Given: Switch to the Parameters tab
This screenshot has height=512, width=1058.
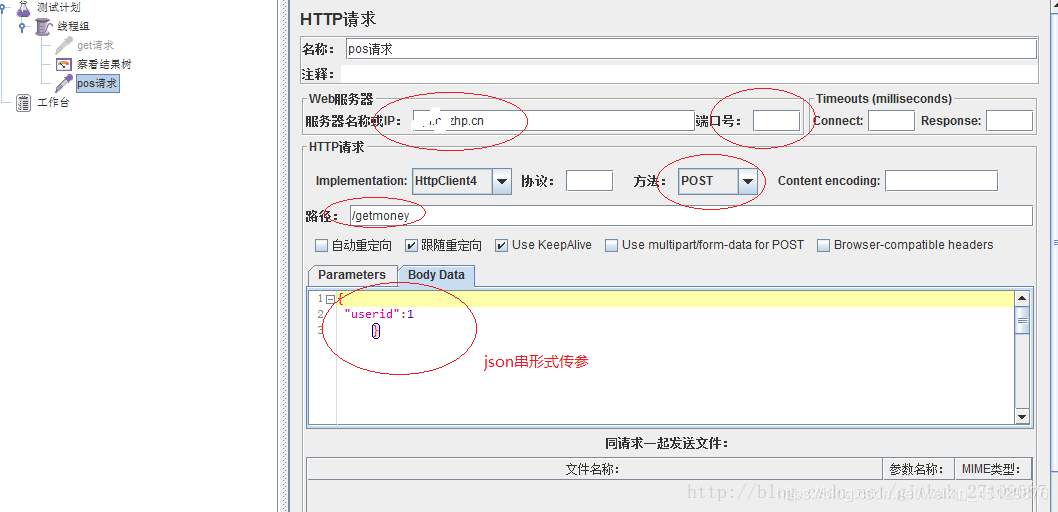Looking at the screenshot, I should pyautogui.click(x=352, y=275).
